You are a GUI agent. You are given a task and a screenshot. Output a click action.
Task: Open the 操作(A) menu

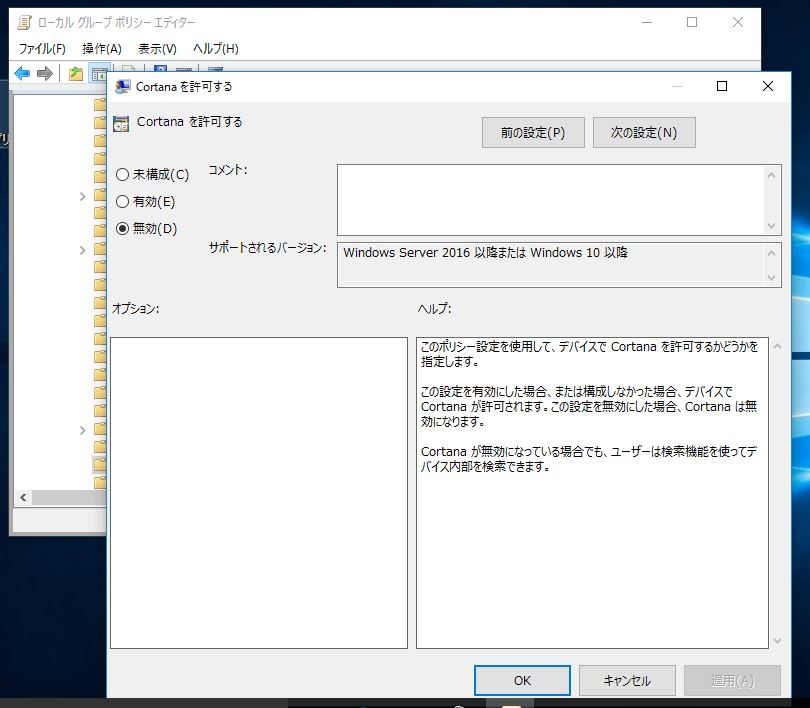click(102, 49)
